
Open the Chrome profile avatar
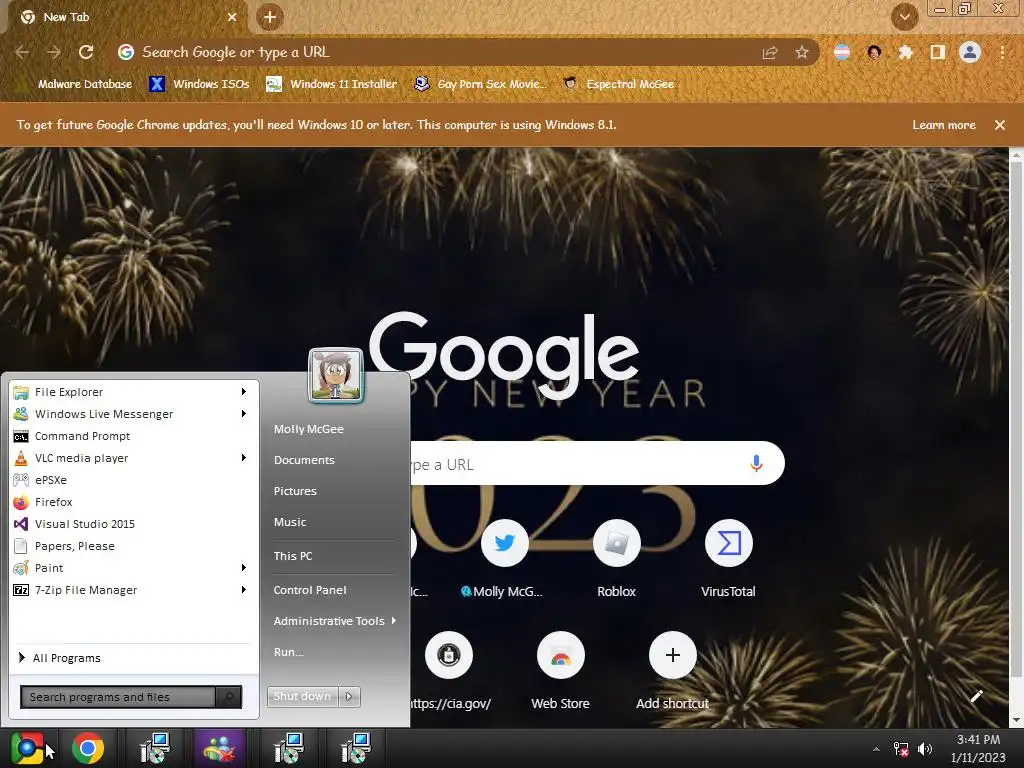970,52
